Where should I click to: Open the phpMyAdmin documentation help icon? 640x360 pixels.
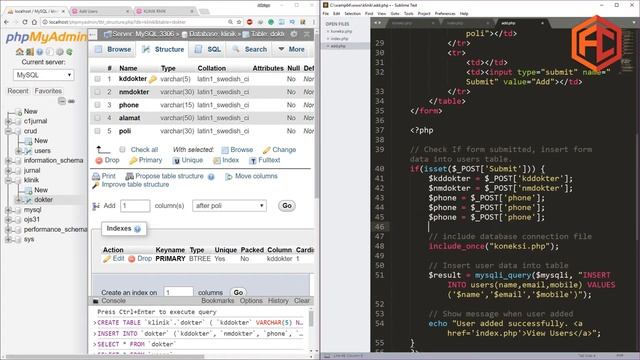[x=40, y=52]
